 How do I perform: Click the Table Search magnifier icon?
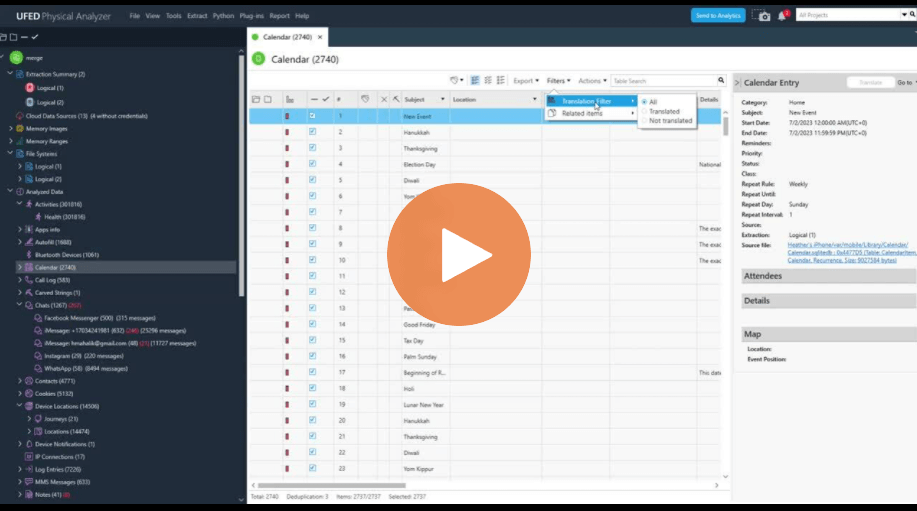pyautogui.click(x=720, y=81)
